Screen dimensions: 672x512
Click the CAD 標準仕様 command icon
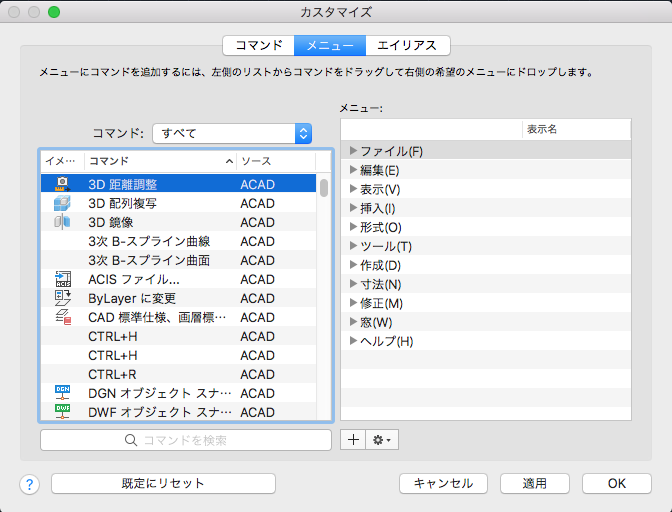[62, 317]
